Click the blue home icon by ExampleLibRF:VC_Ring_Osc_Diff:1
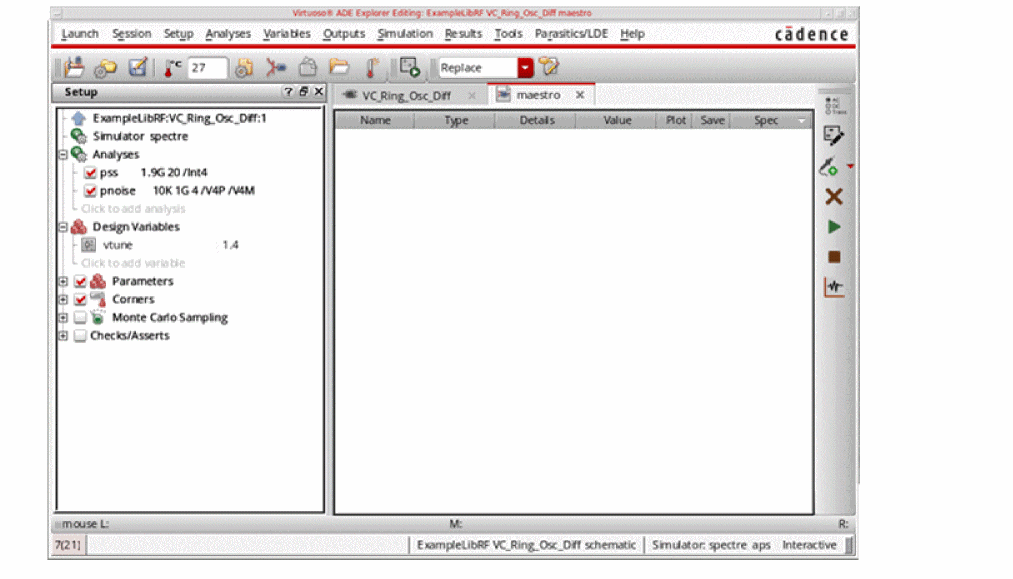 coord(79,118)
